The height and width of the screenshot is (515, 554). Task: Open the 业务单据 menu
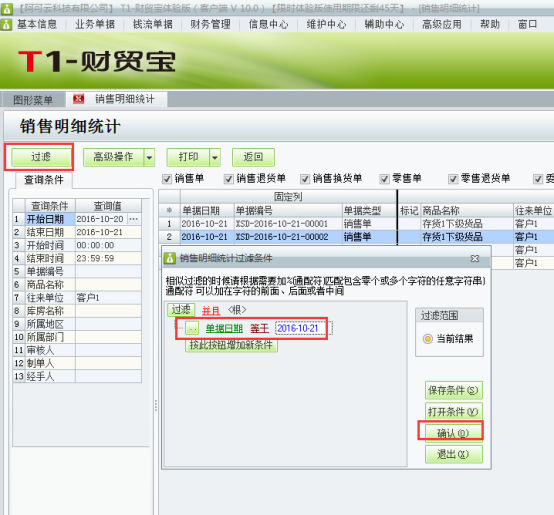point(95,24)
